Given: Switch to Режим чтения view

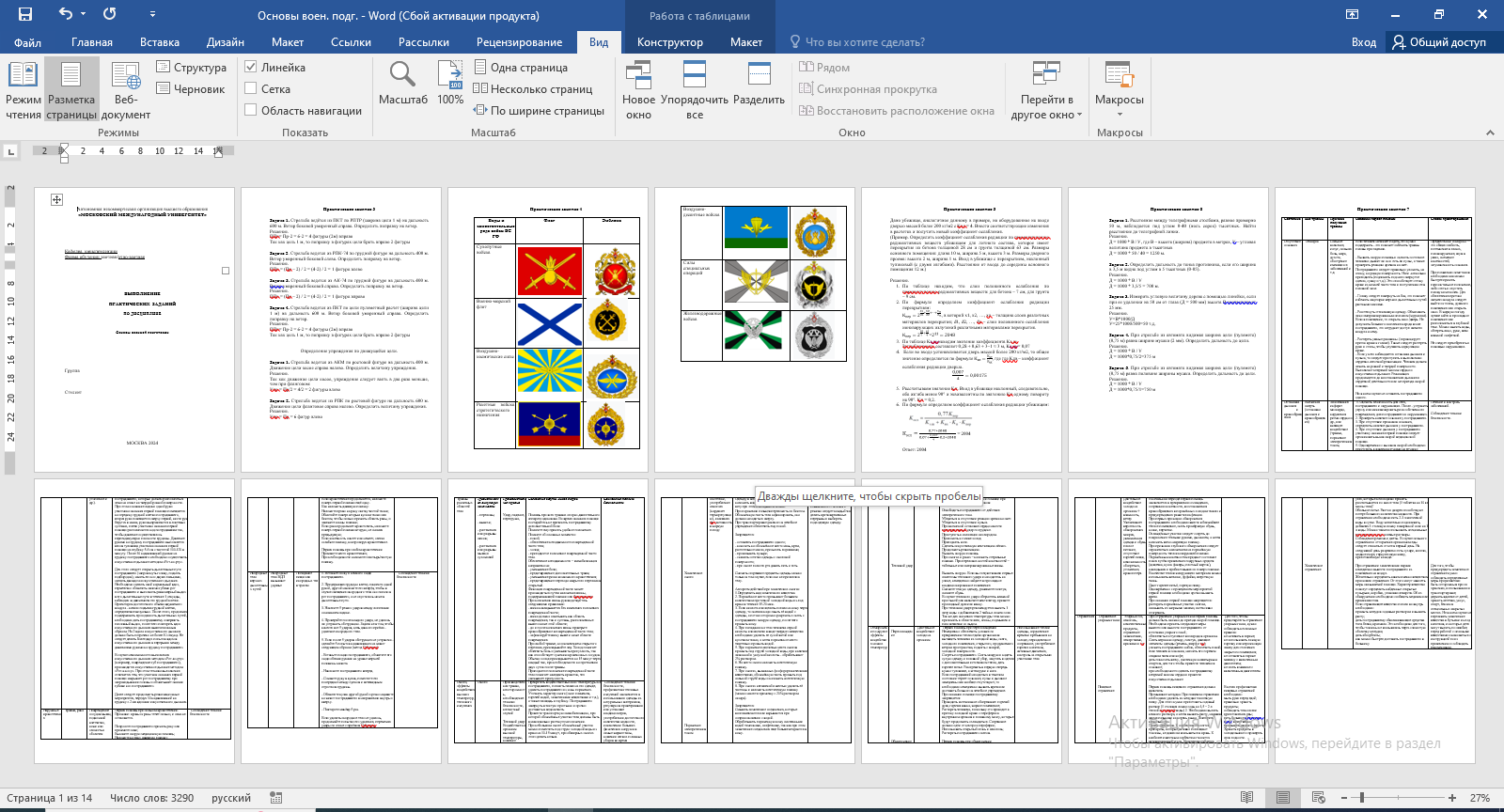Looking at the screenshot, I should tap(23, 90).
